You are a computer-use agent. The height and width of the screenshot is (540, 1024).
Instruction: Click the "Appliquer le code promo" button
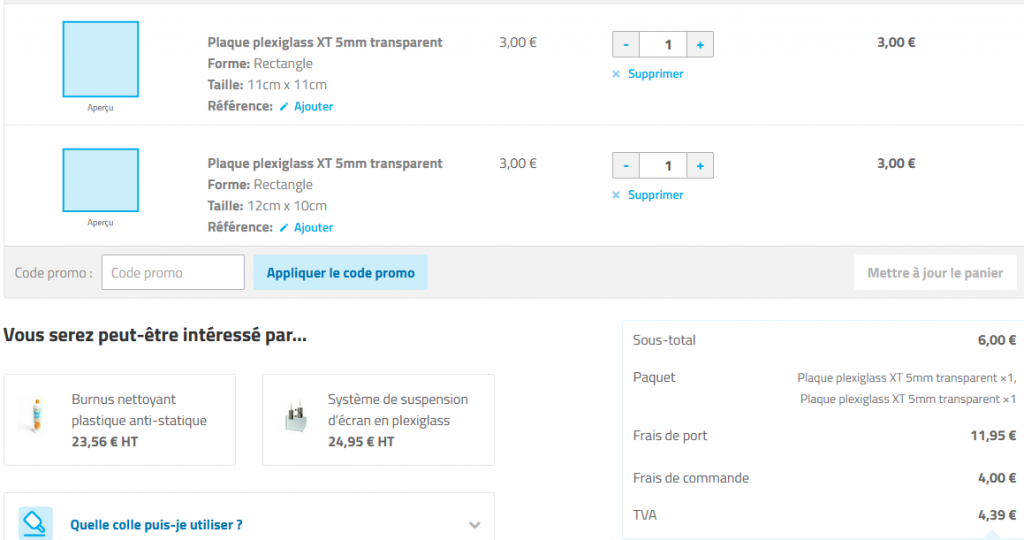pos(340,273)
